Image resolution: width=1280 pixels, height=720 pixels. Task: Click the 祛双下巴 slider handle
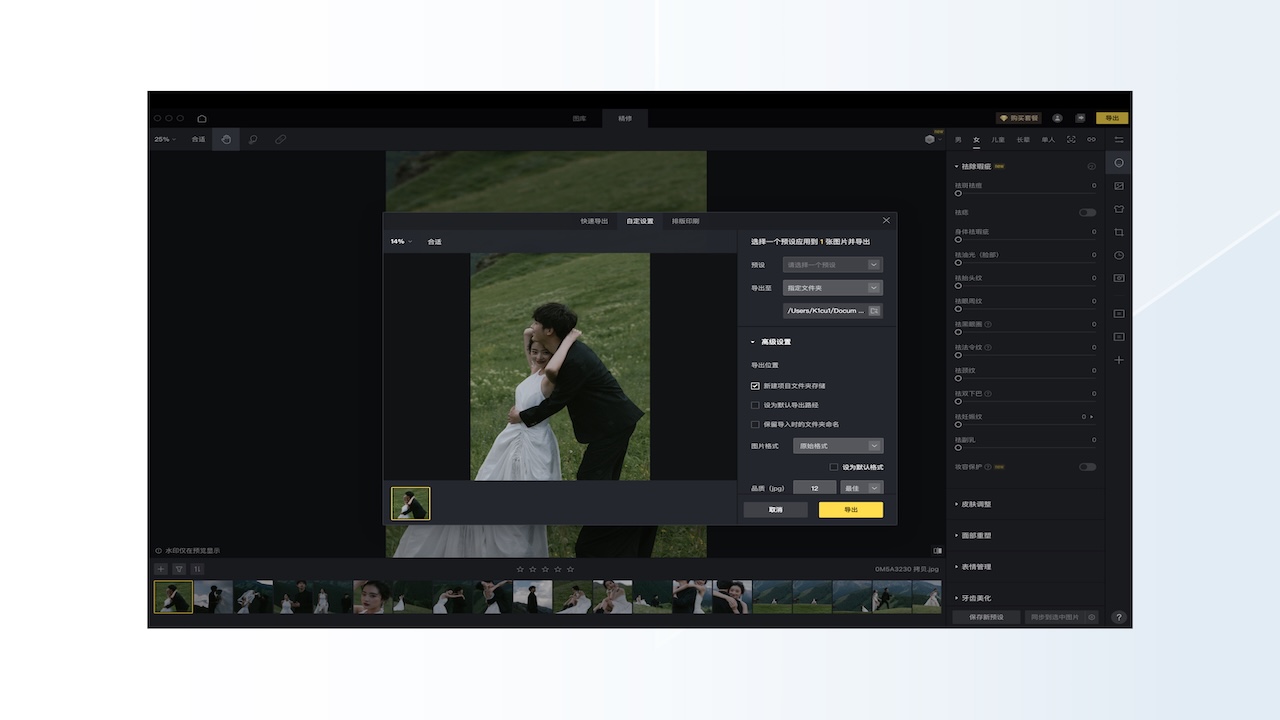958,402
